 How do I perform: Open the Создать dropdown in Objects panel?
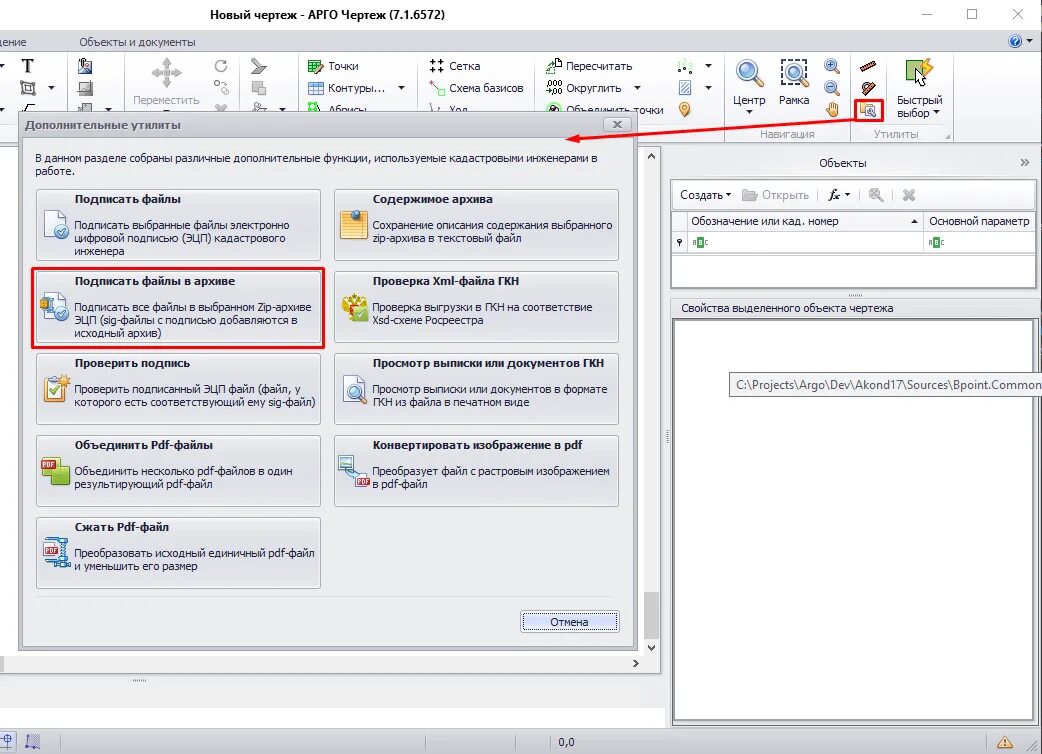tap(705, 195)
